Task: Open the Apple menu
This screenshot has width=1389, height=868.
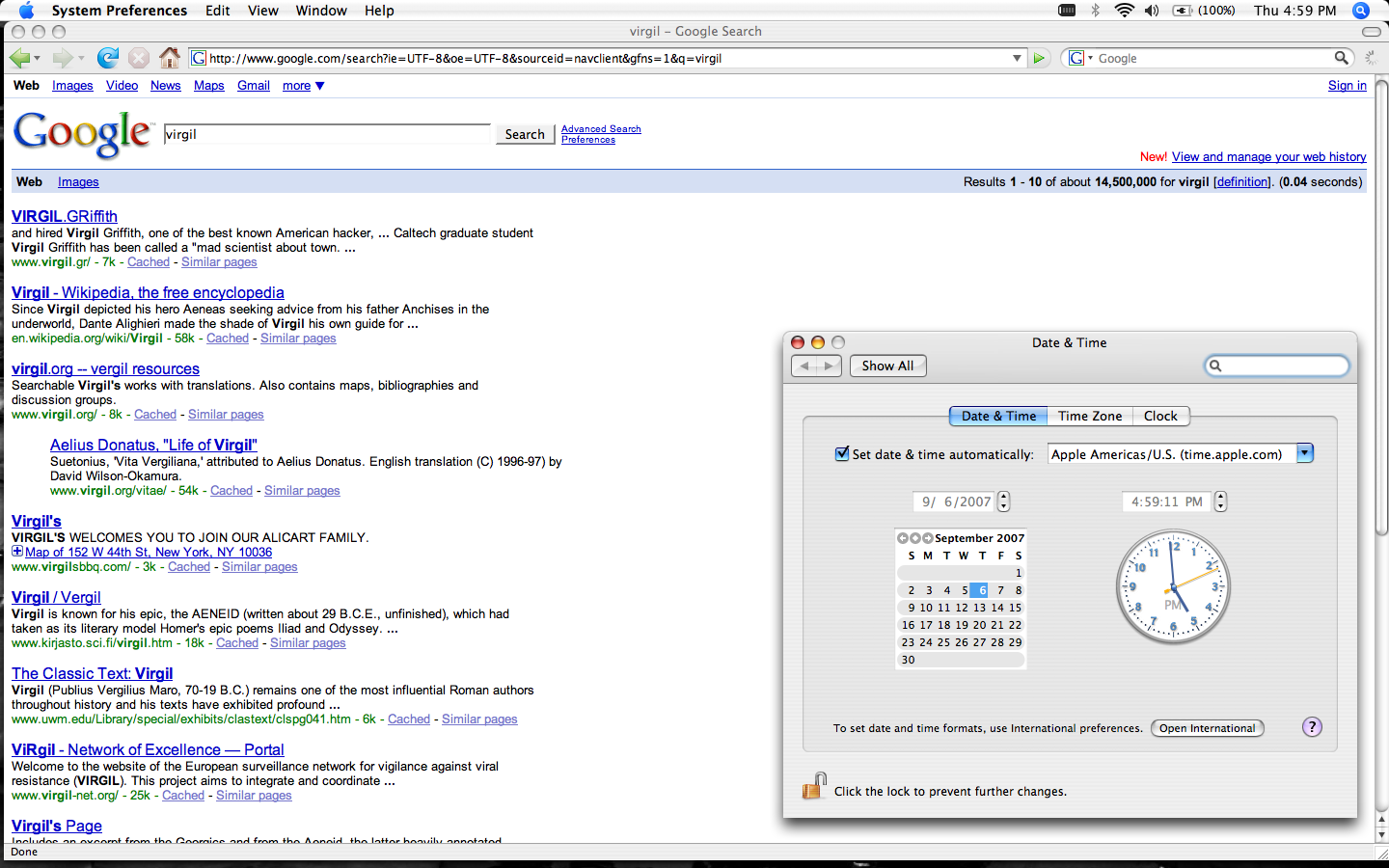Action: pyautogui.click(x=26, y=11)
